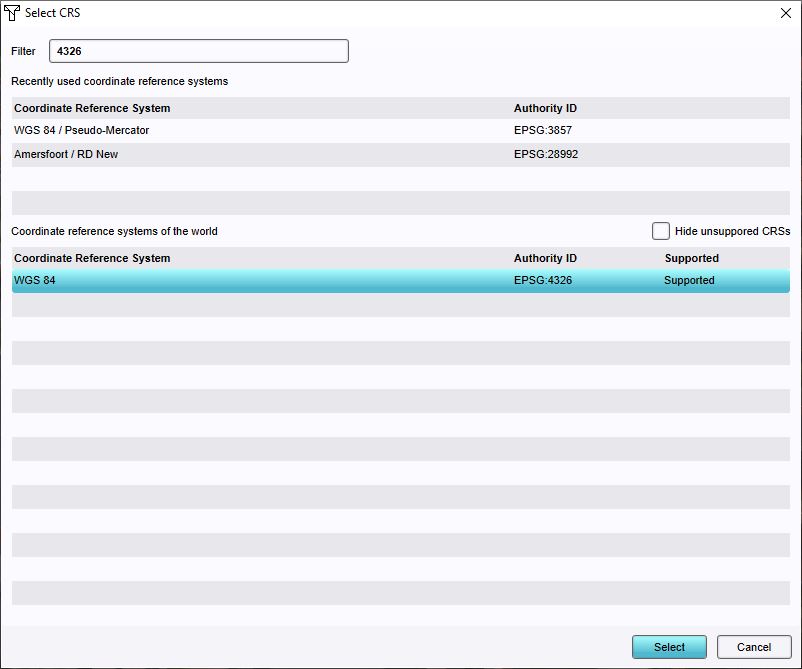Click world list Authority ID column header

545,258
